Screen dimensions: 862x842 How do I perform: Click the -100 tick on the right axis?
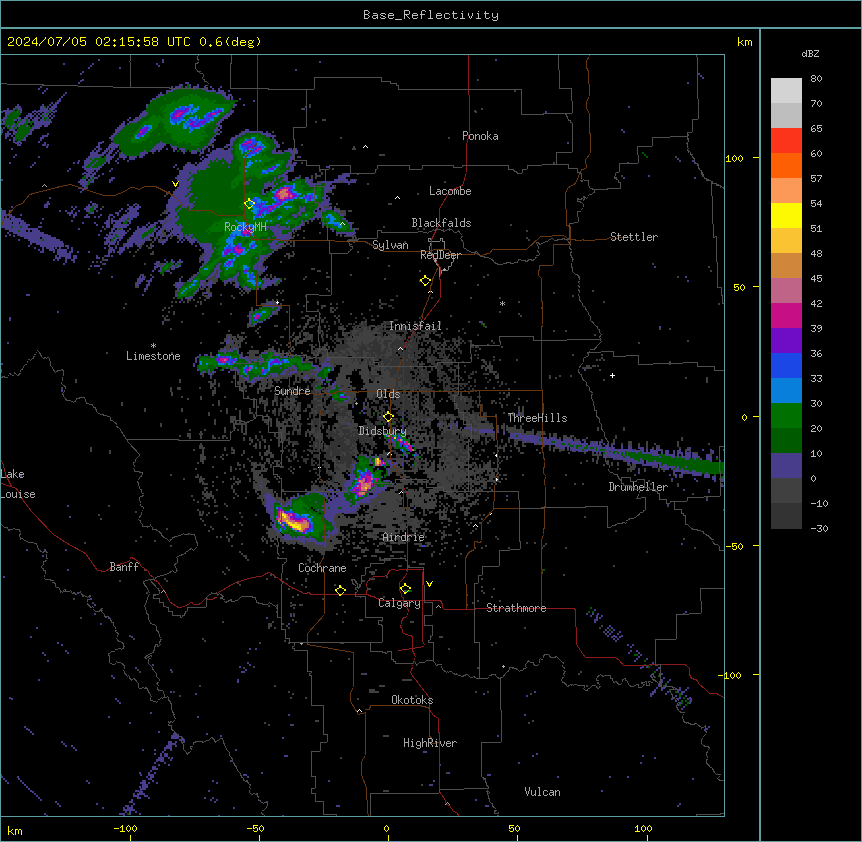pos(730,675)
